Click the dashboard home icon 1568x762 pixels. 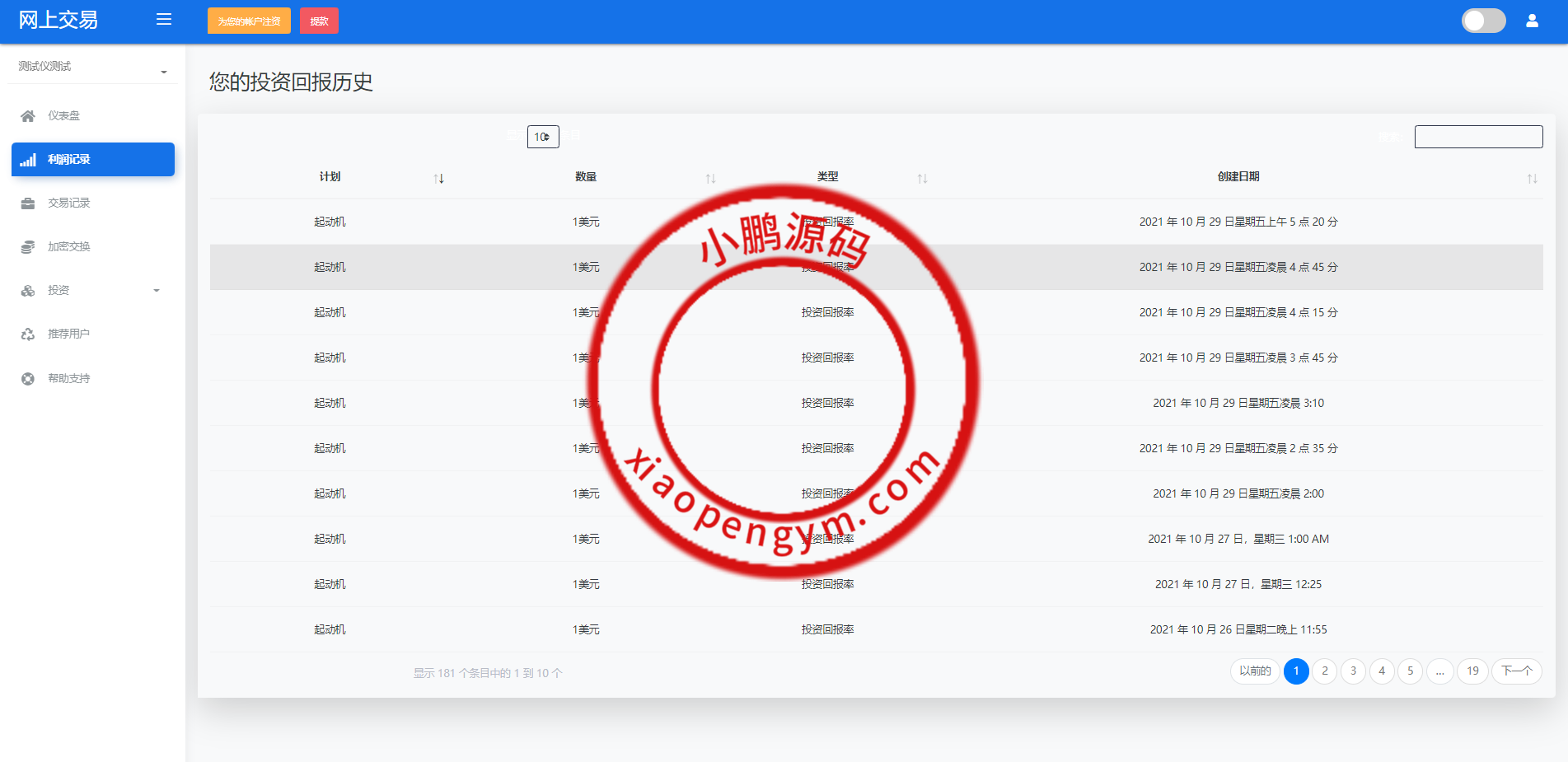tap(28, 116)
